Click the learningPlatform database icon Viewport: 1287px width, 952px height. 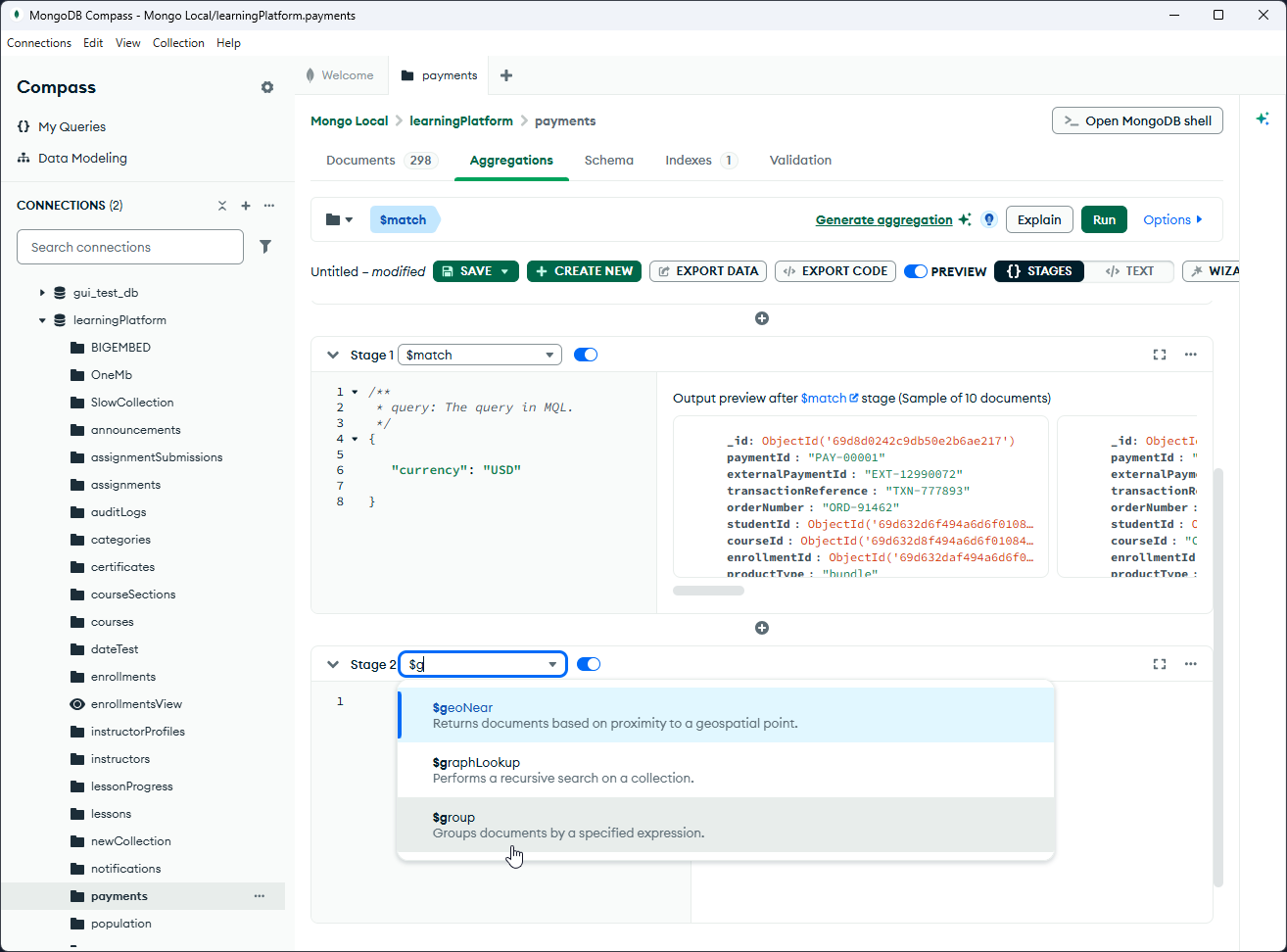(60, 320)
